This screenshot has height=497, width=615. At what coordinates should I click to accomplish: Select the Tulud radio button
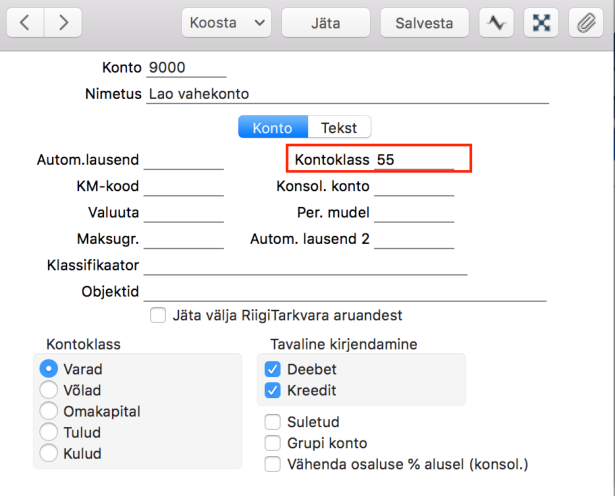click(x=49, y=432)
